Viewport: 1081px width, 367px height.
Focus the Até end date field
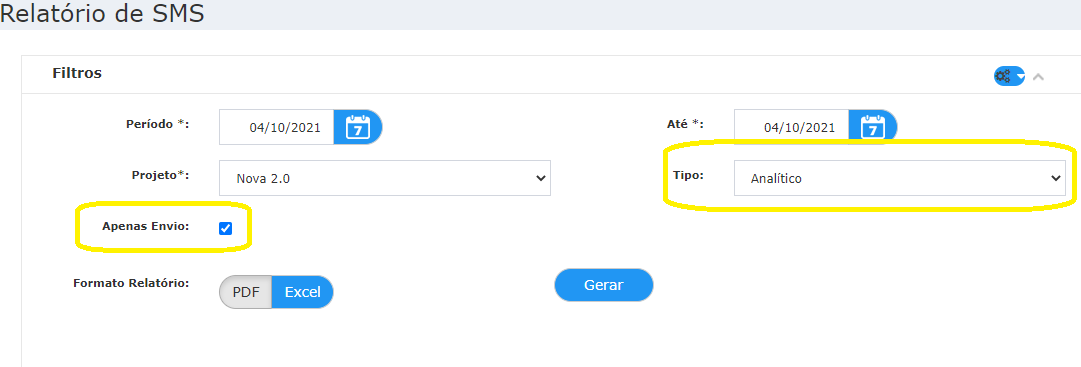click(x=791, y=127)
